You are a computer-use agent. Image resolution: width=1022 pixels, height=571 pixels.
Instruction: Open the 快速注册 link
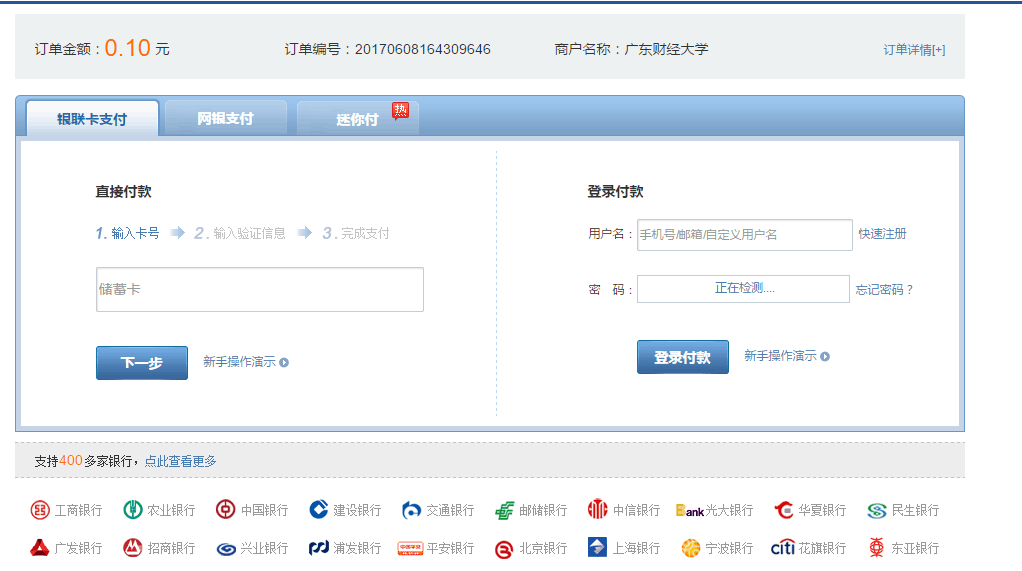(882, 234)
